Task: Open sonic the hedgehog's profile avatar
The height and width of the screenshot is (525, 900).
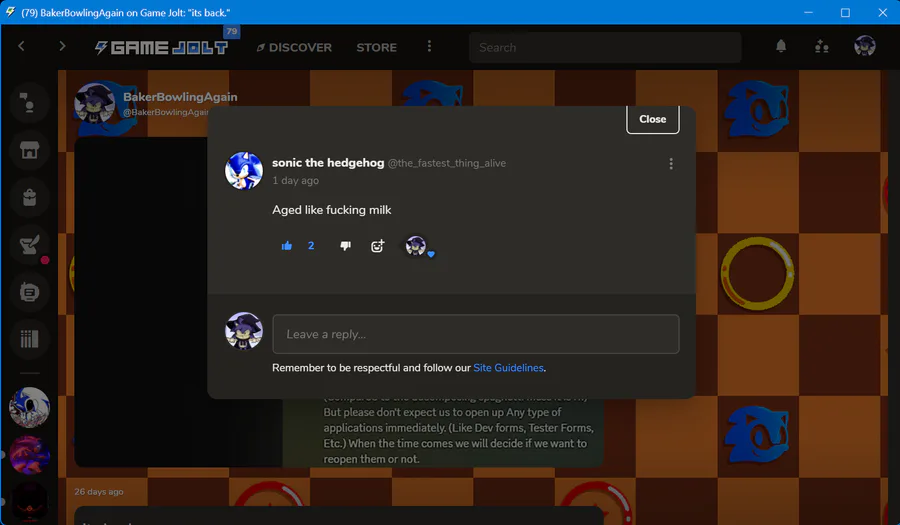Action: point(244,171)
